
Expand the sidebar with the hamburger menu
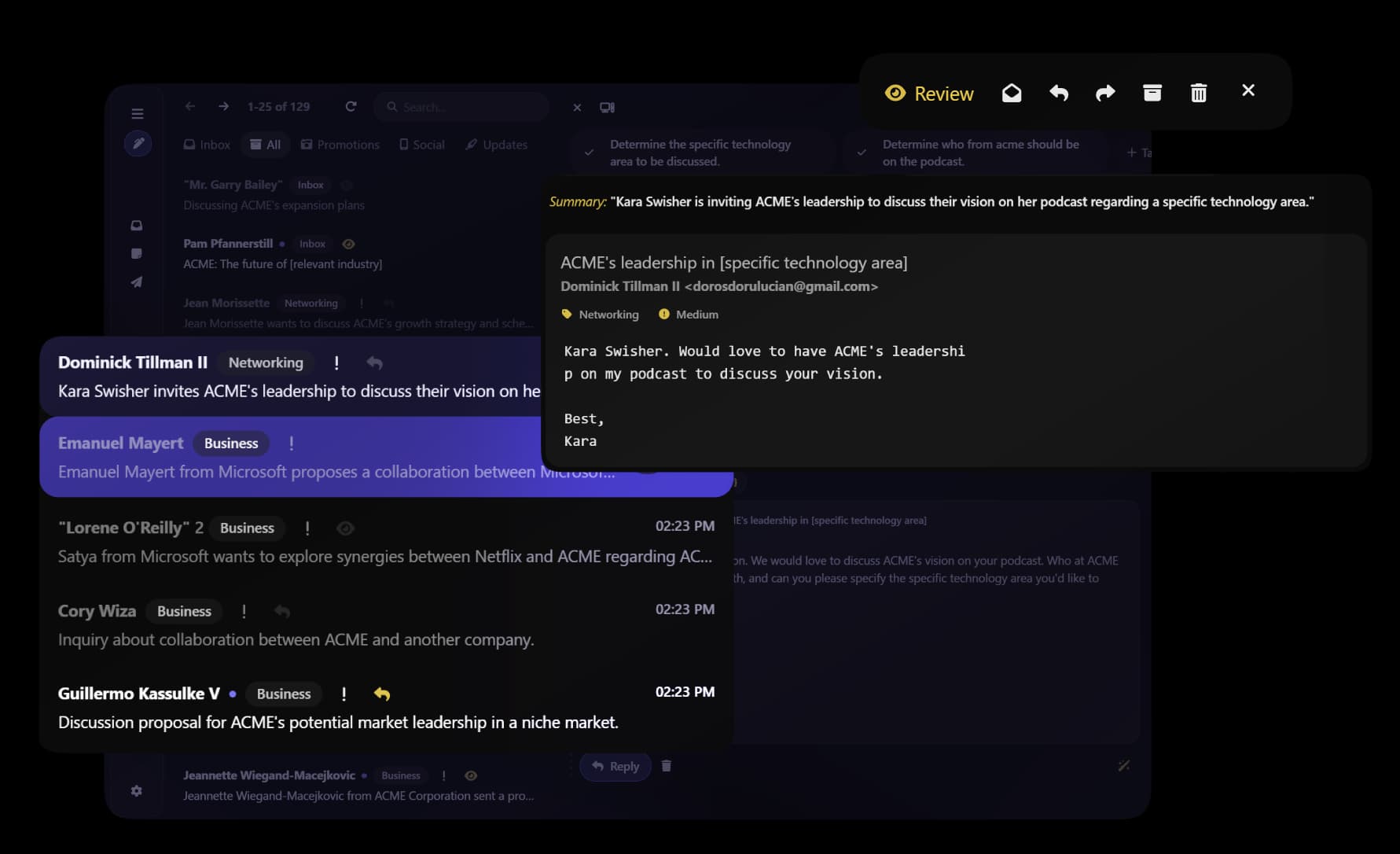click(x=138, y=112)
